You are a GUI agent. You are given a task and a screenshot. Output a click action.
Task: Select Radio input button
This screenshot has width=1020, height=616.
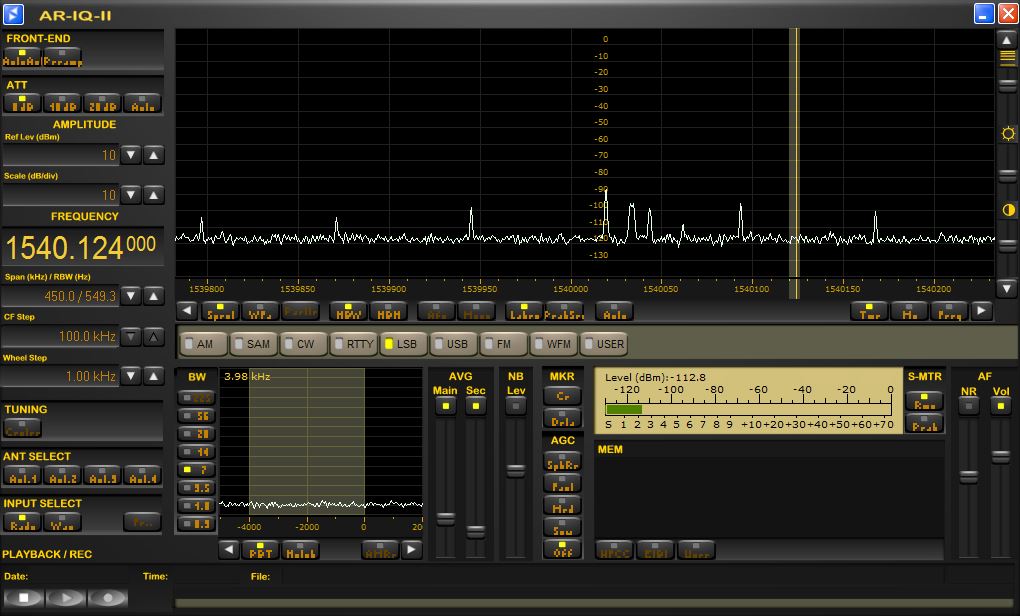click(x=22, y=522)
